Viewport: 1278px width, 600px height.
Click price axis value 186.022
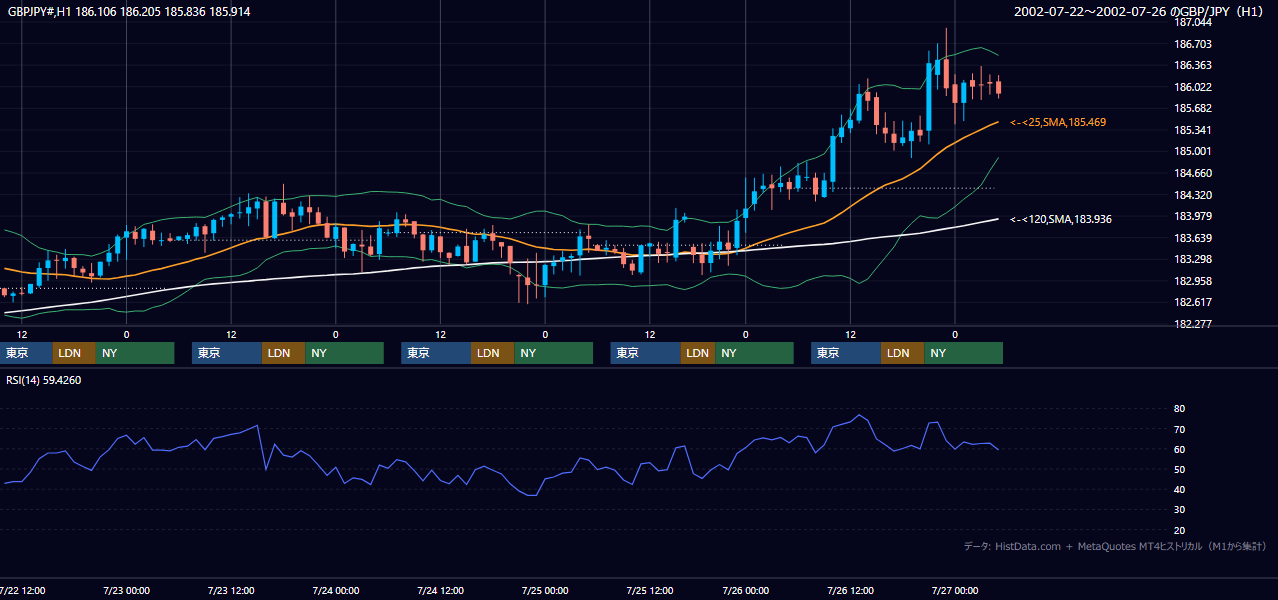coord(1193,87)
